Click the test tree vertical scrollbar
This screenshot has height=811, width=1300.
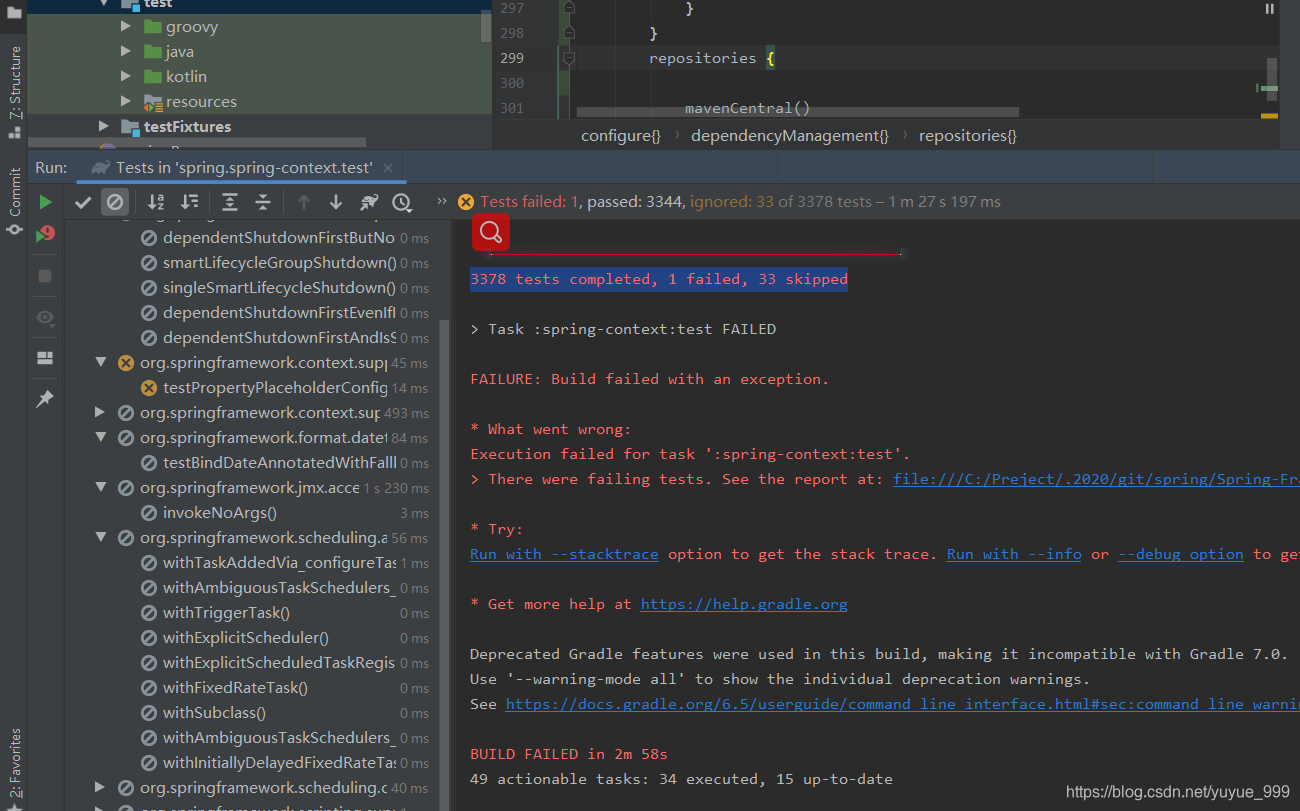[444, 565]
